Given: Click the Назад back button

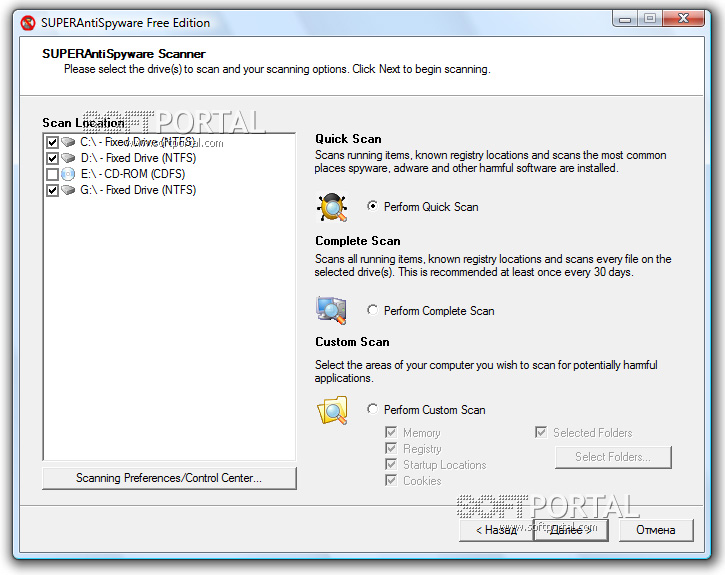Looking at the screenshot, I should click(496, 530).
